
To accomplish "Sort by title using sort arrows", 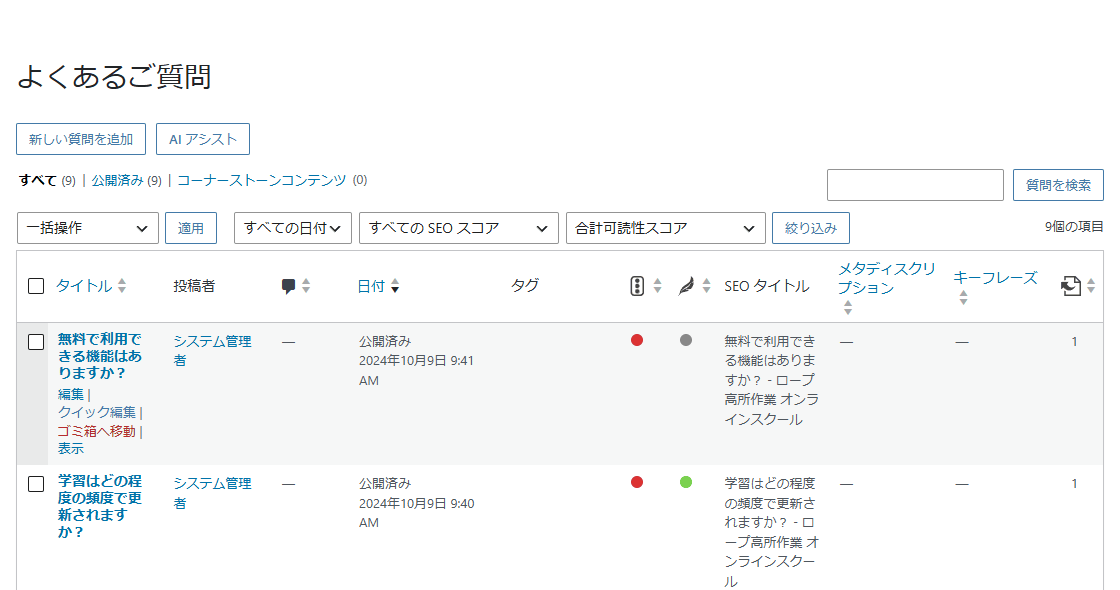I will pyautogui.click(x=122, y=286).
